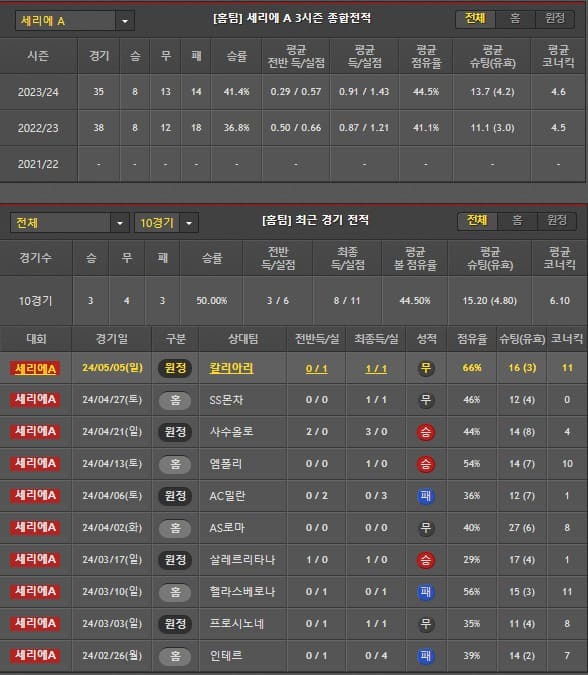Open the 1 / 1 final score link for 칼리아리
Image resolution: width=588 pixels, height=675 pixels.
click(376, 369)
